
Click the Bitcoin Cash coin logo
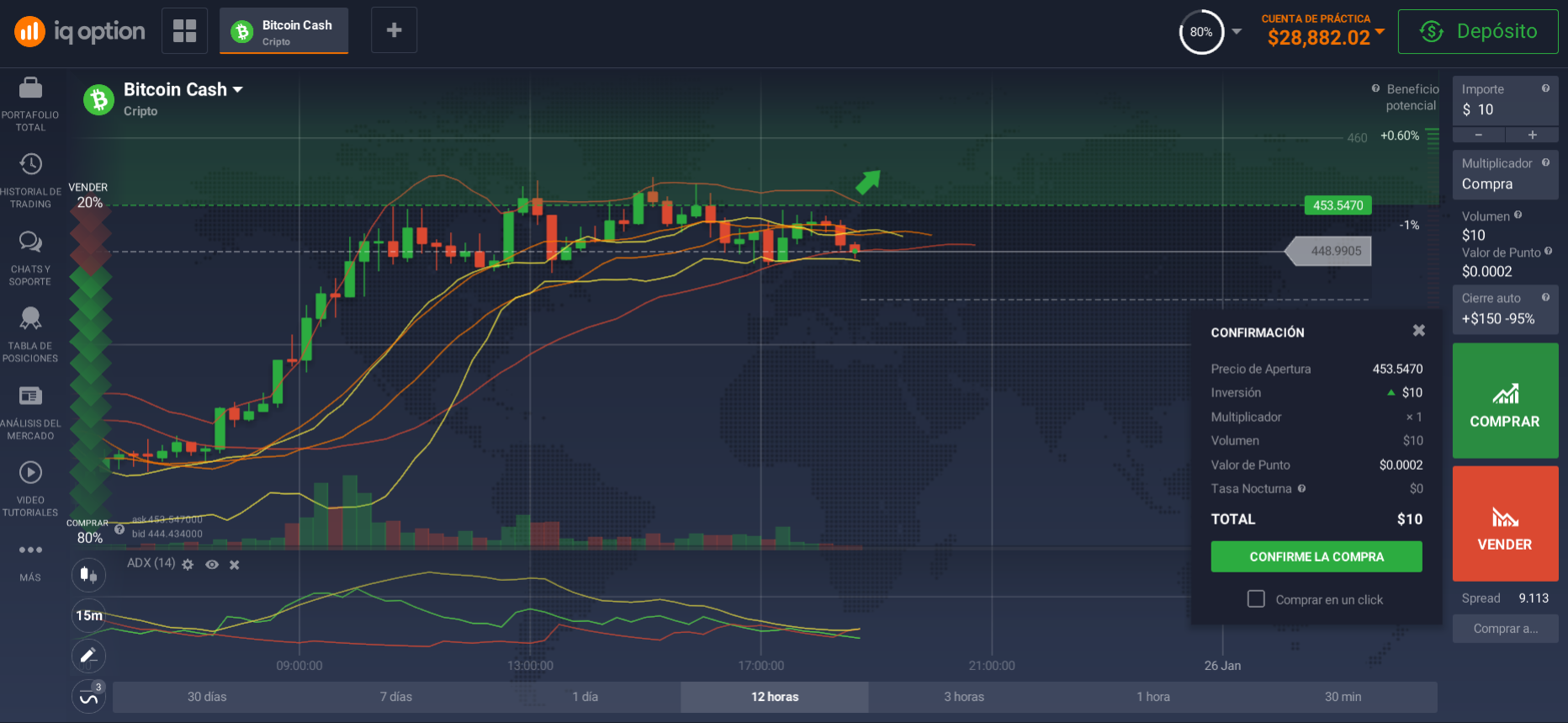pos(99,100)
